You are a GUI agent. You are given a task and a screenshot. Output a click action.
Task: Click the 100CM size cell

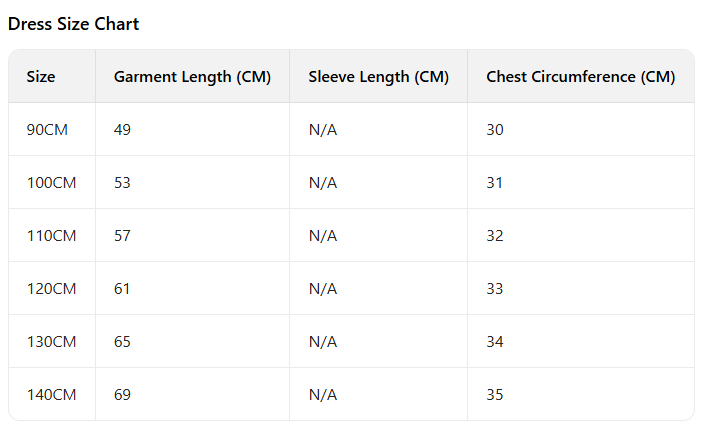click(x=51, y=183)
